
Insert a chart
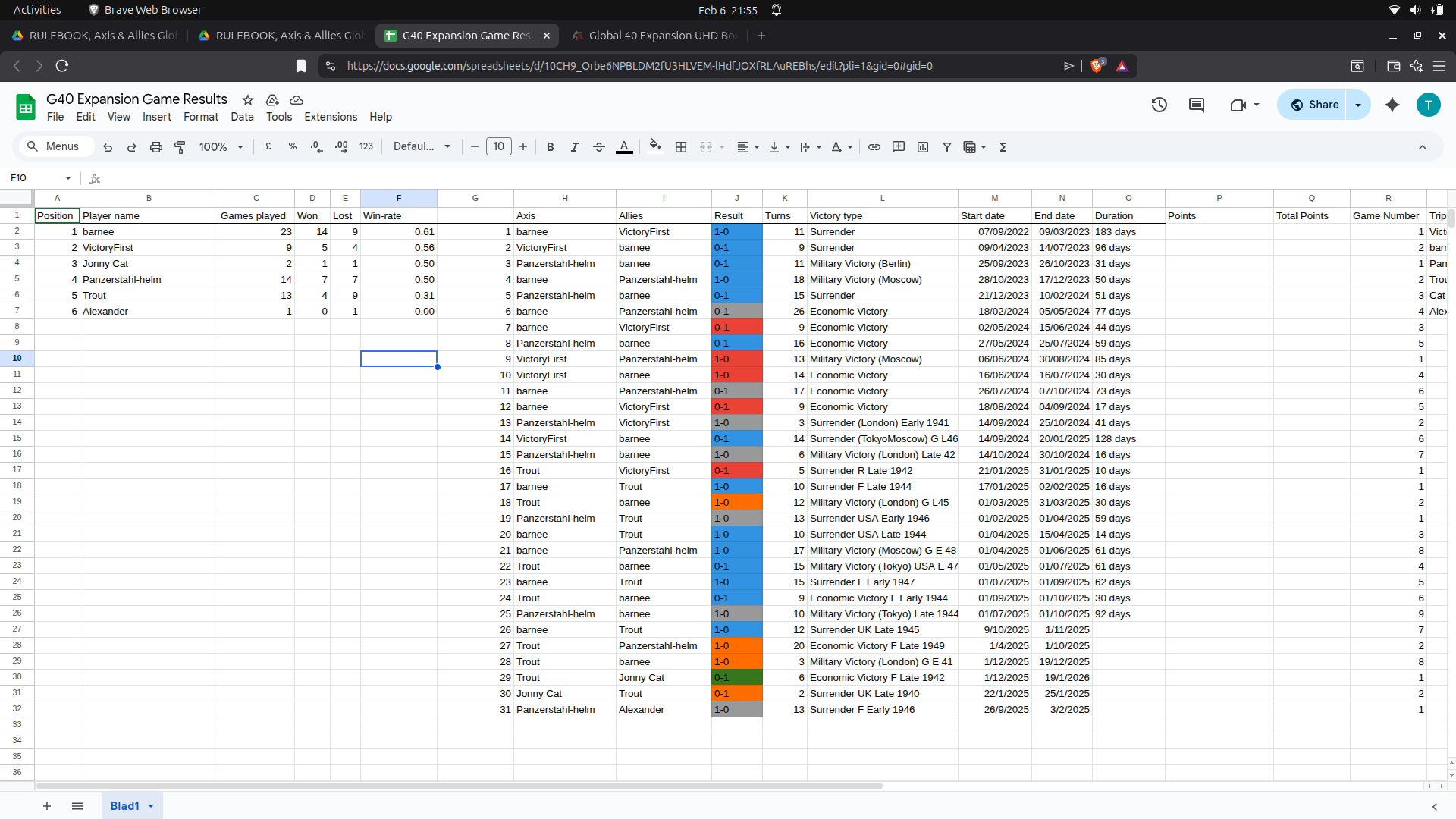(x=923, y=146)
